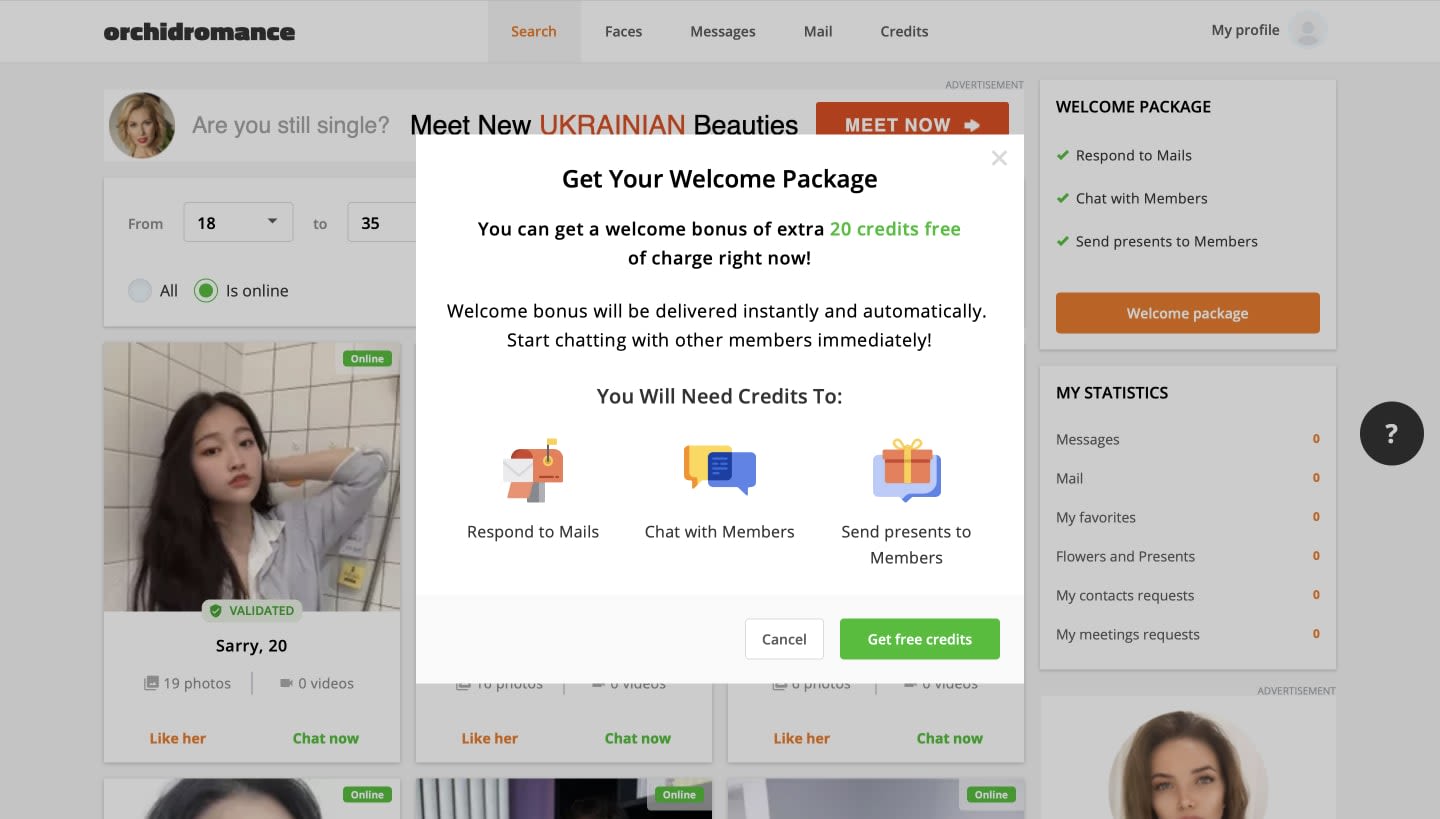Click Flowers and Presents statistic
Viewport: 1440px width, 819px height.
pyautogui.click(x=1126, y=556)
